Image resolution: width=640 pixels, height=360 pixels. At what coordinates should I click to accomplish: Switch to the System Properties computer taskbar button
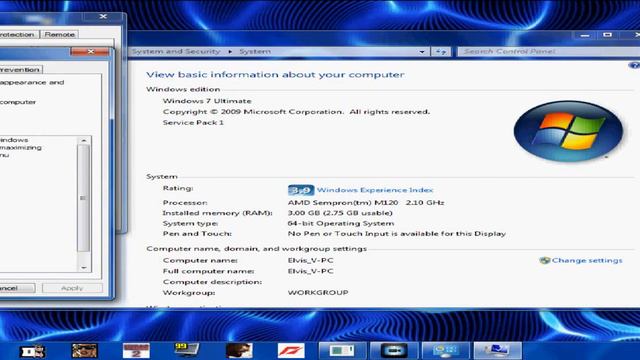click(498, 350)
